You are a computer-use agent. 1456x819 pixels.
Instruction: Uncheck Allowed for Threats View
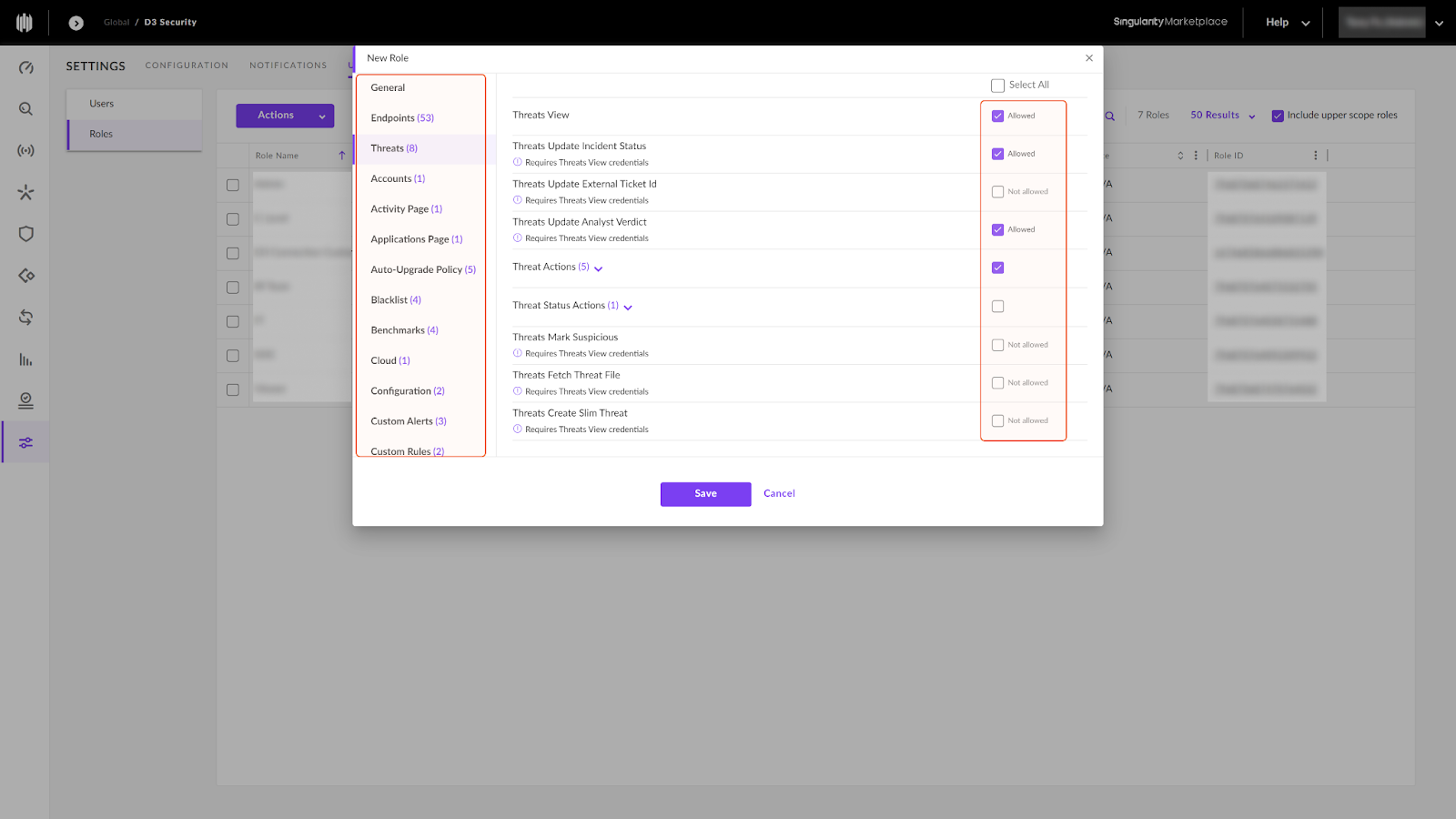click(997, 116)
